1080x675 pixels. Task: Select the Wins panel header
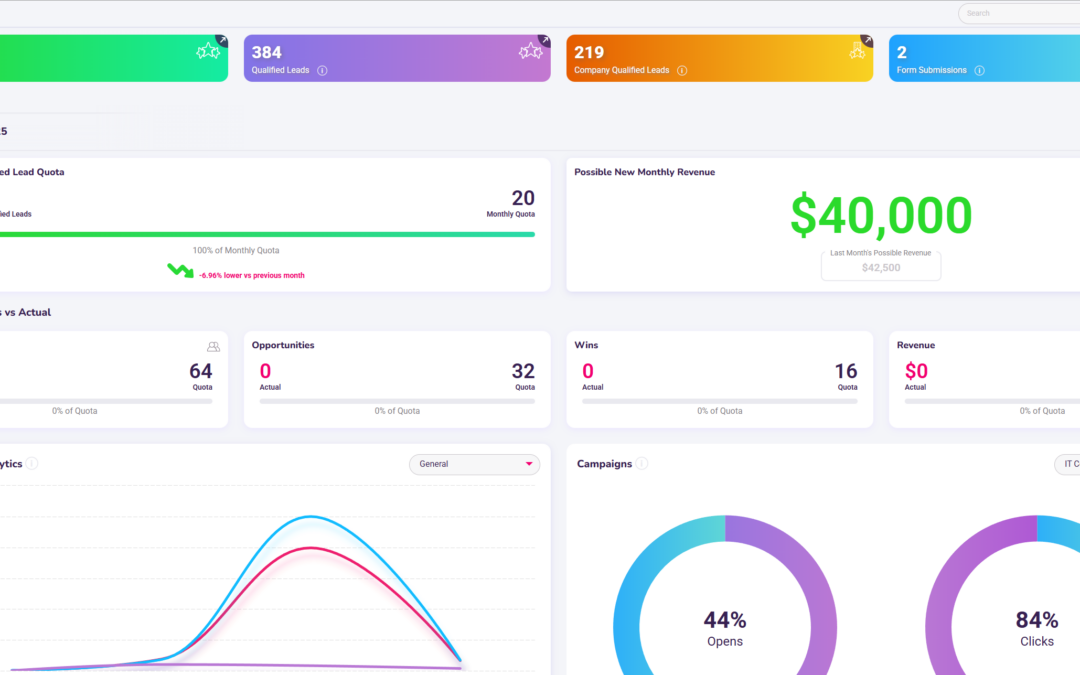pyautogui.click(x=585, y=344)
